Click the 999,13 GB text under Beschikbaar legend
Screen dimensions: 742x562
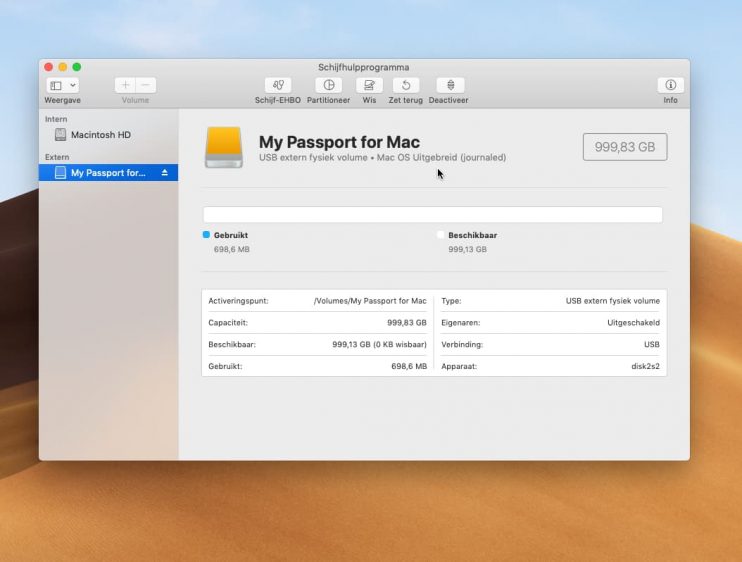[x=468, y=249]
